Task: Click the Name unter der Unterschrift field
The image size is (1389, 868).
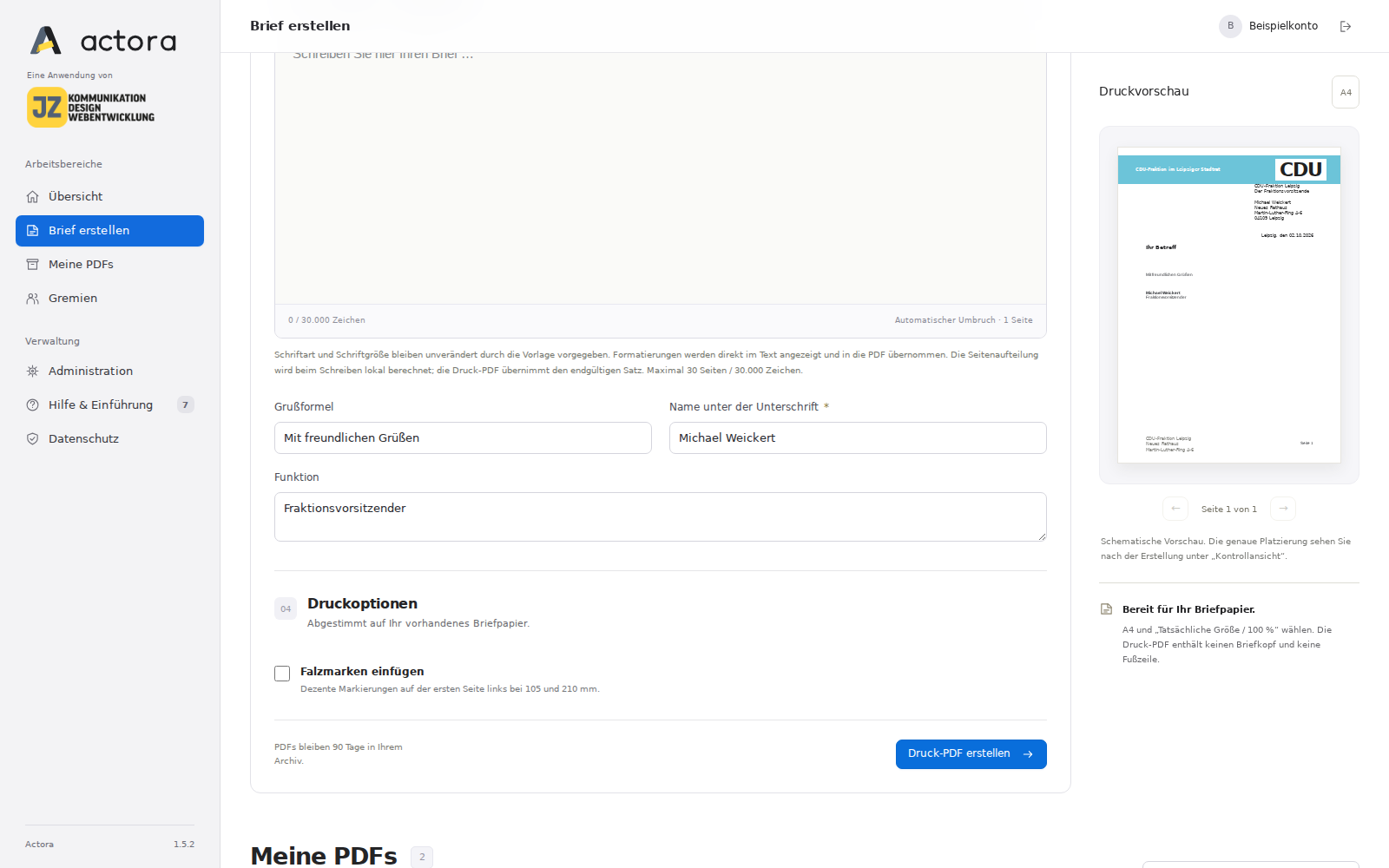Action: (858, 438)
